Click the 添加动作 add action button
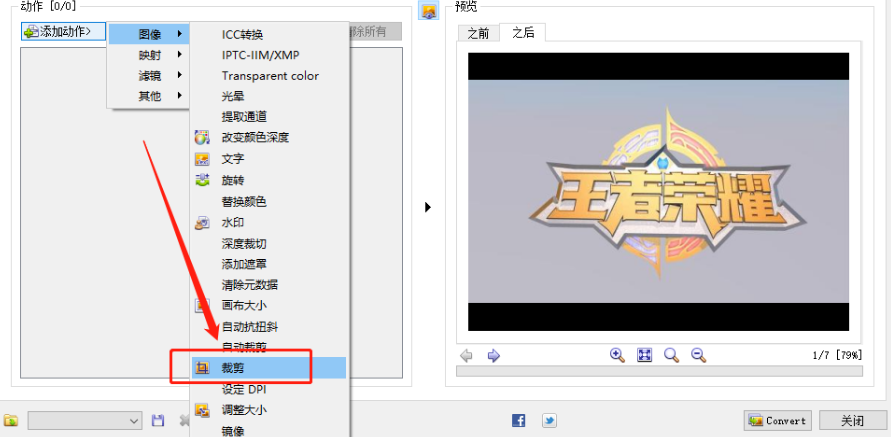This screenshot has height=437, width=891. (x=64, y=31)
